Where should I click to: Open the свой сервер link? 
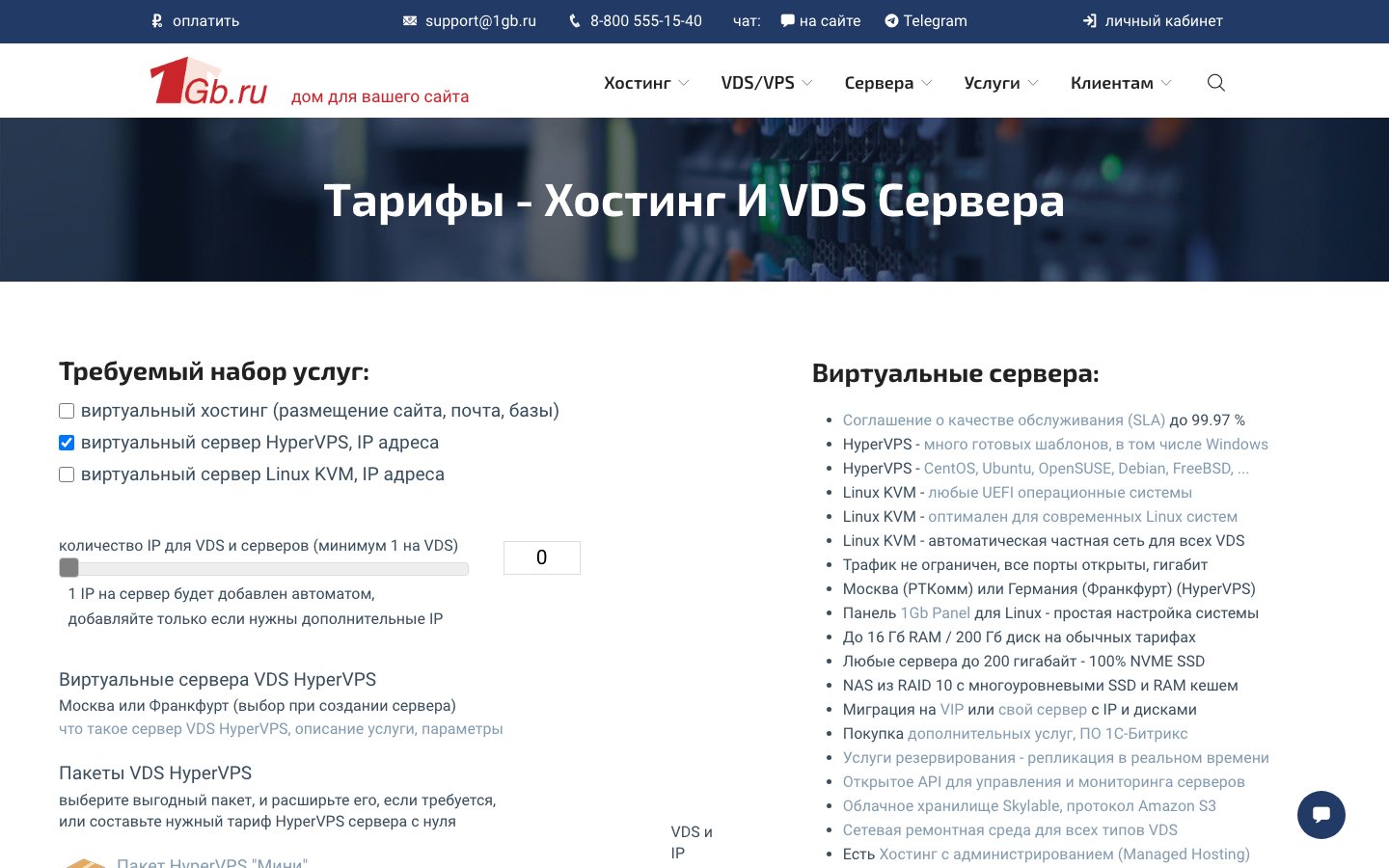pyautogui.click(x=1043, y=710)
